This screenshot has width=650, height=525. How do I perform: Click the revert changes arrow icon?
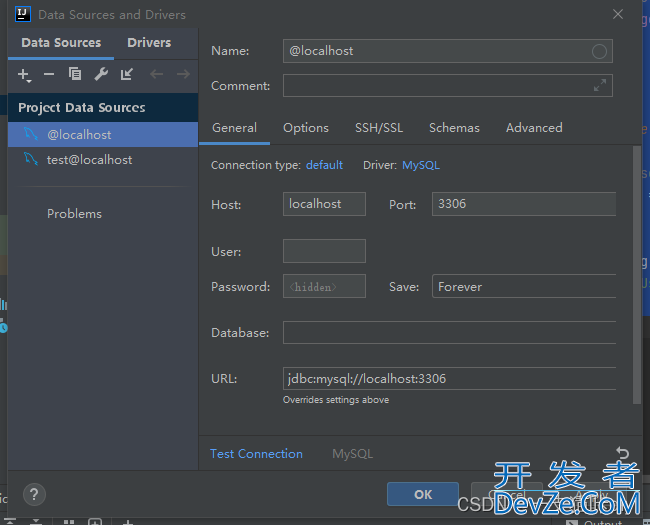pos(622,452)
